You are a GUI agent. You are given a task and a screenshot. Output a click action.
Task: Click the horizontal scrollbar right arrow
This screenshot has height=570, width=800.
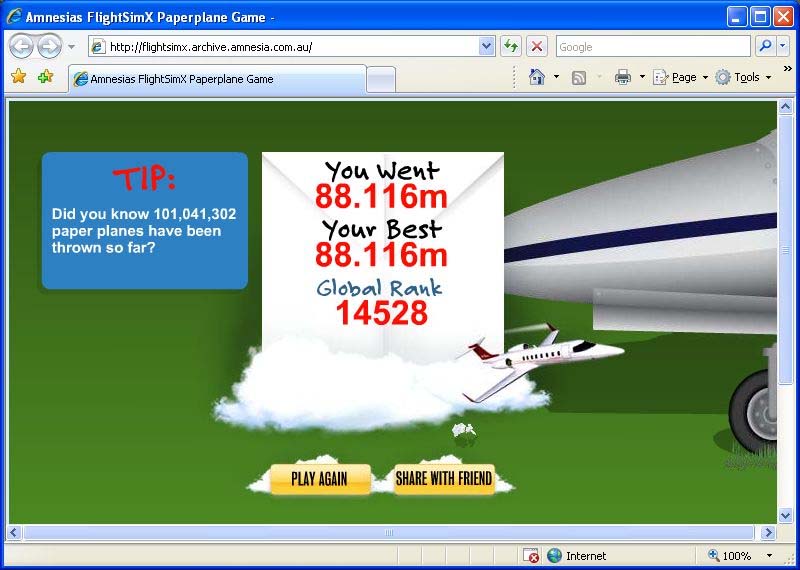click(768, 533)
